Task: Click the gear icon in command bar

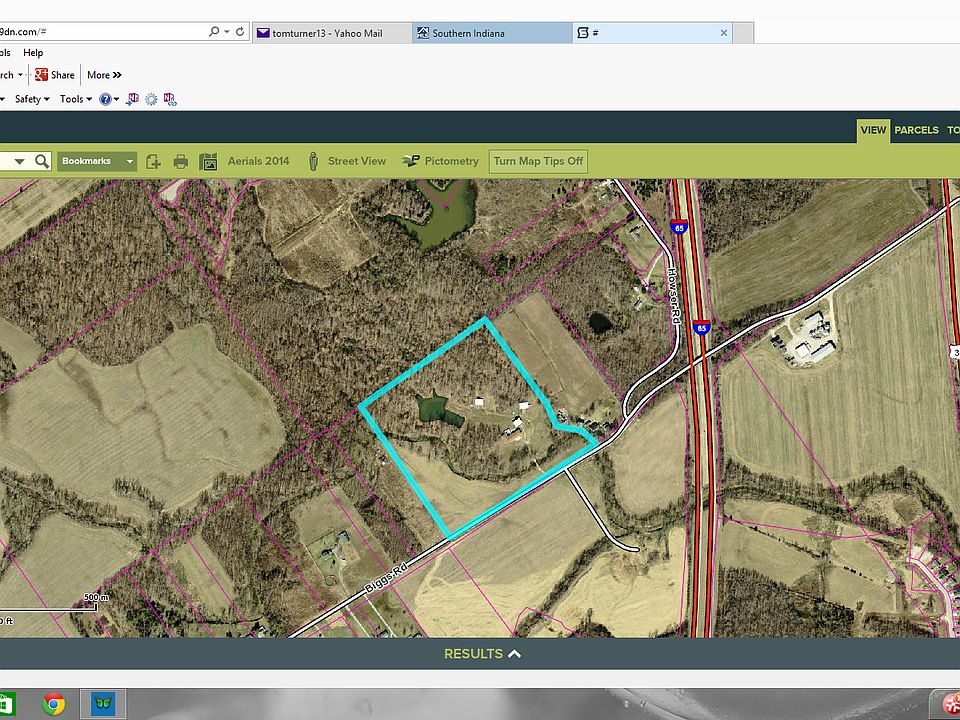Action: (x=151, y=99)
